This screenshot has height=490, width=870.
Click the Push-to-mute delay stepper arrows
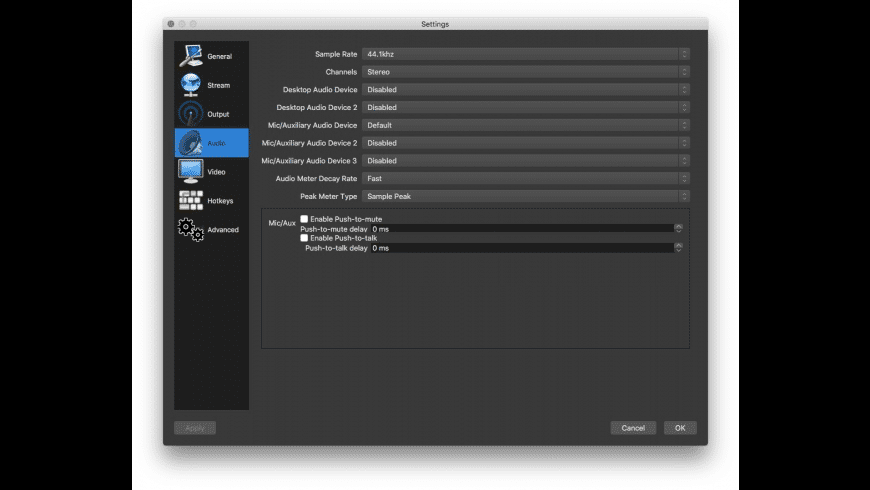[x=679, y=229]
